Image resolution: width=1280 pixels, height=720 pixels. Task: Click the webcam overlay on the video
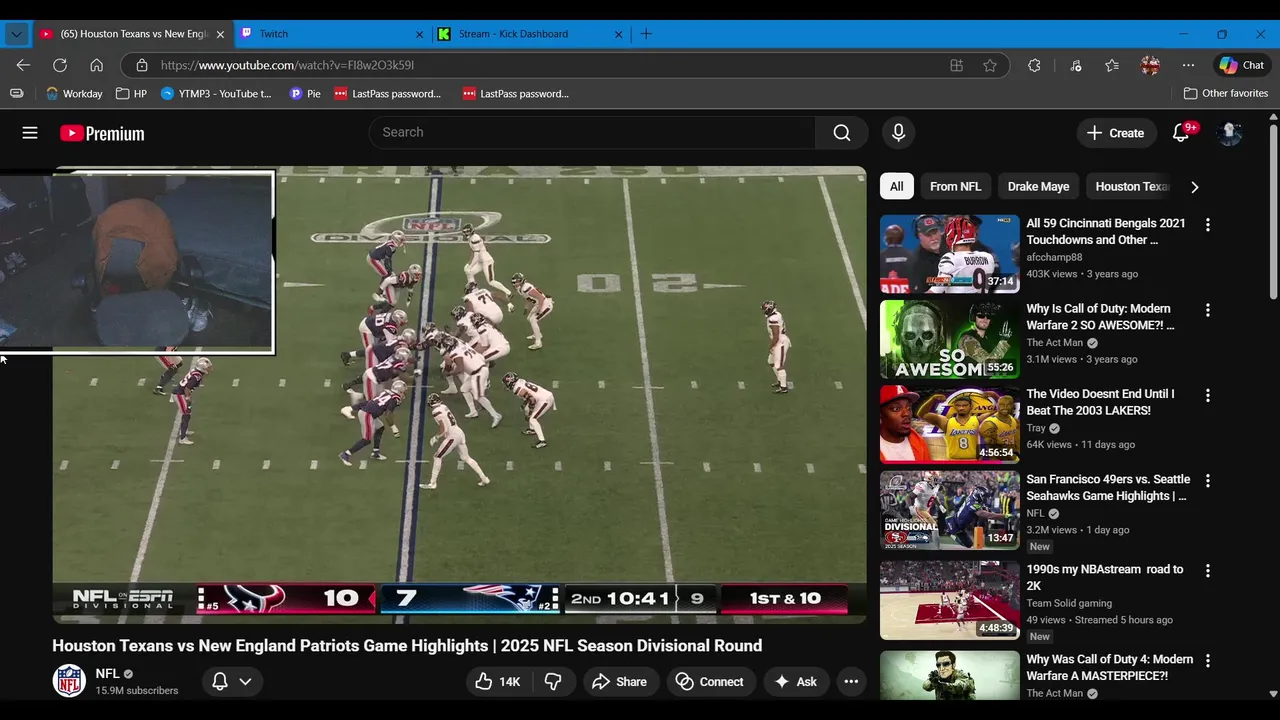coord(136,262)
